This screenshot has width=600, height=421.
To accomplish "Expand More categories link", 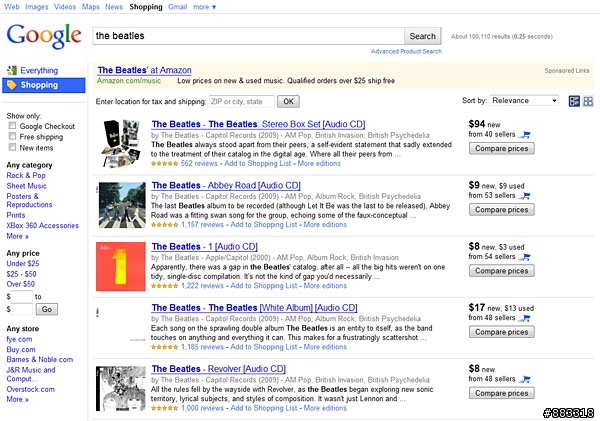I will 17,236.
